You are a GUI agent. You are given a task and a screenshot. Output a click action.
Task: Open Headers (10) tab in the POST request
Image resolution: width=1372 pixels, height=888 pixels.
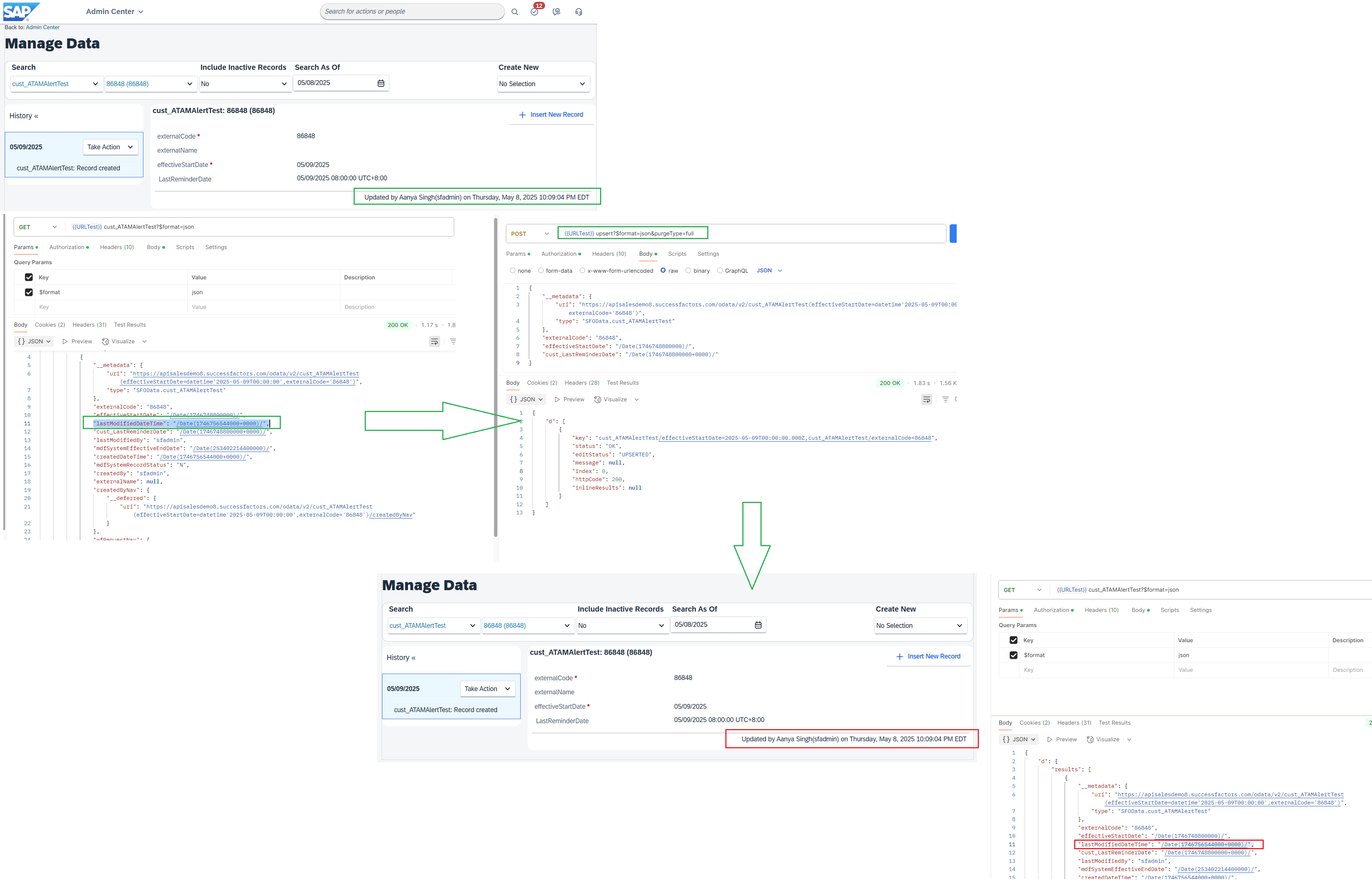(x=609, y=254)
